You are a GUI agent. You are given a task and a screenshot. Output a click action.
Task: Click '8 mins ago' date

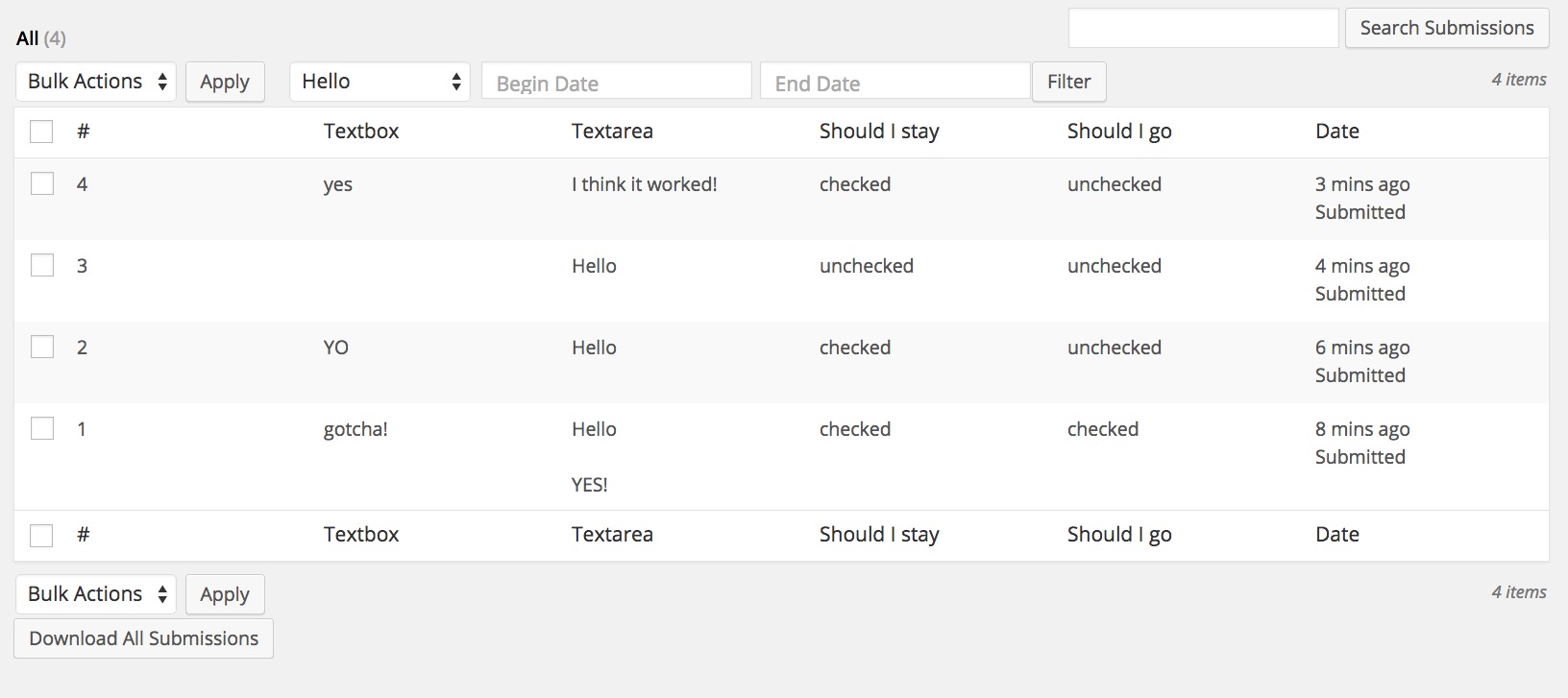click(1362, 429)
